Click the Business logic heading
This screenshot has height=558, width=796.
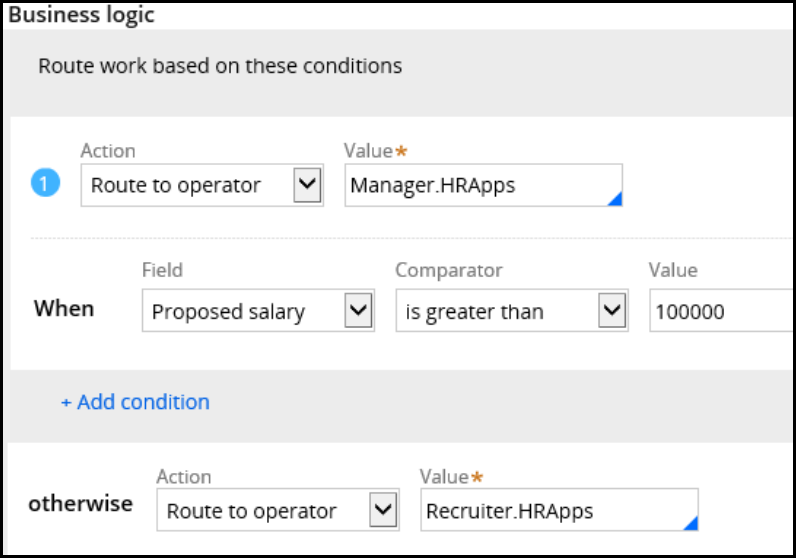point(81,16)
